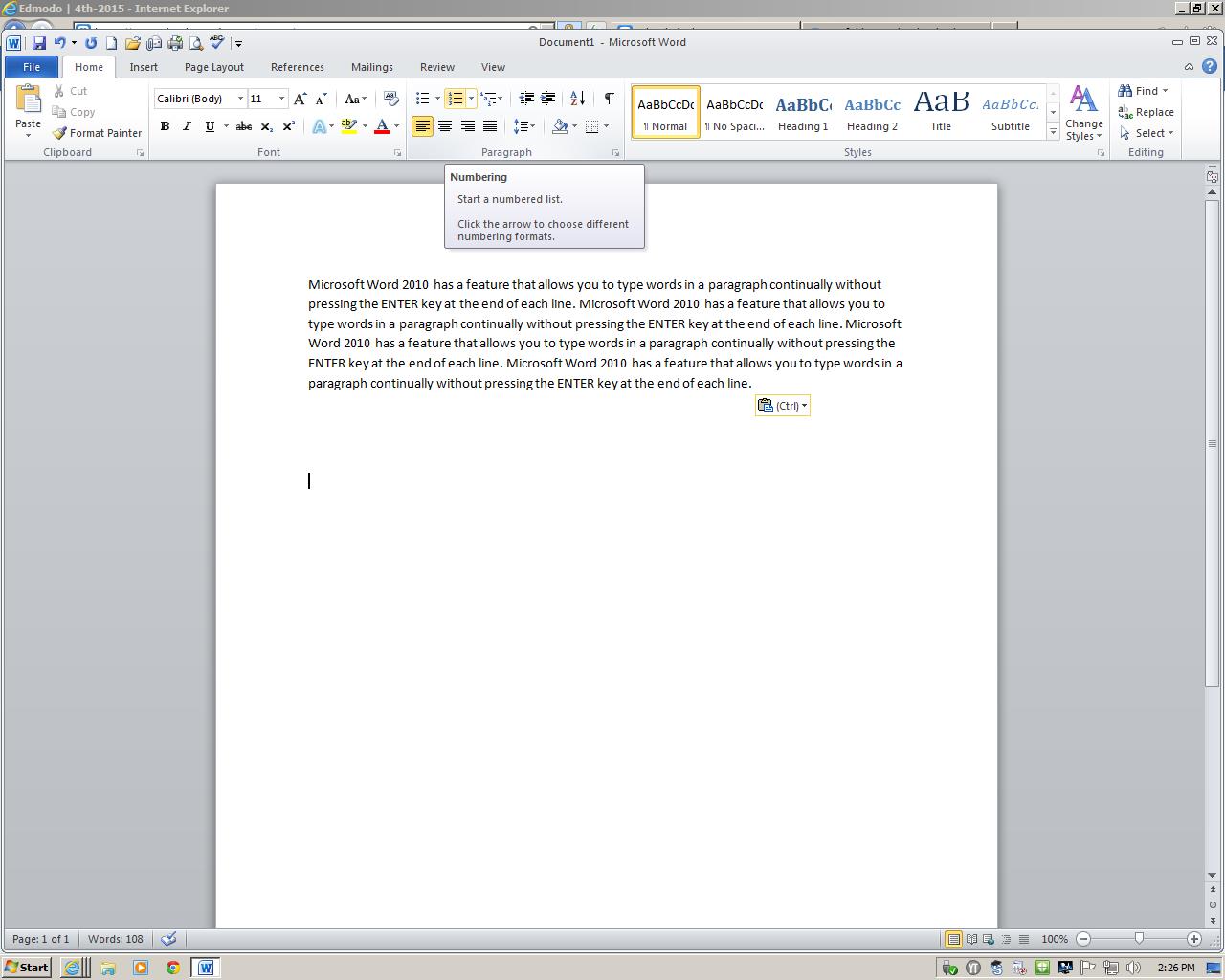Toggle Italic formatting
This screenshot has height=980, width=1225.
tap(187, 126)
